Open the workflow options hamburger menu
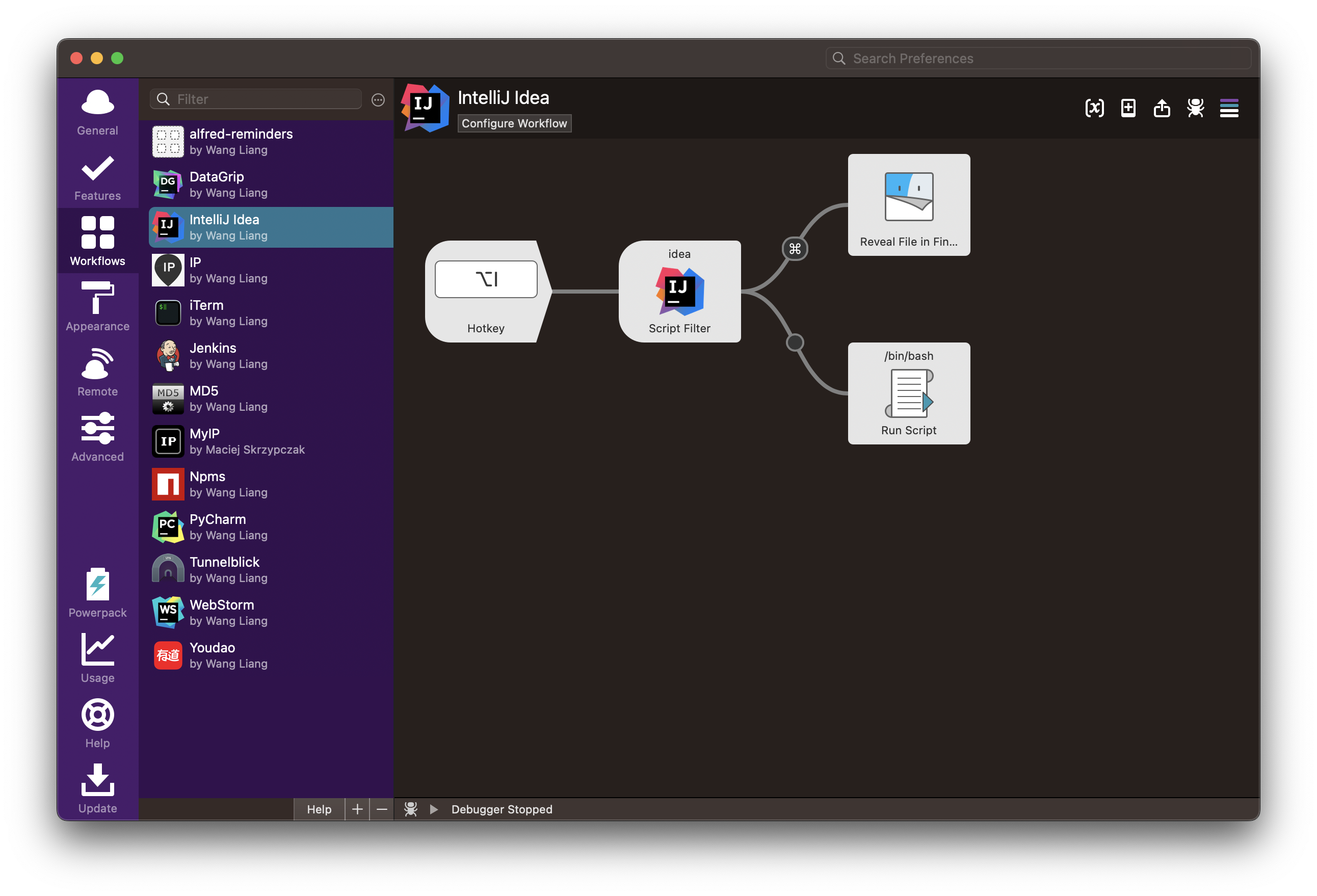The image size is (1317, 896). [1229, 108]
